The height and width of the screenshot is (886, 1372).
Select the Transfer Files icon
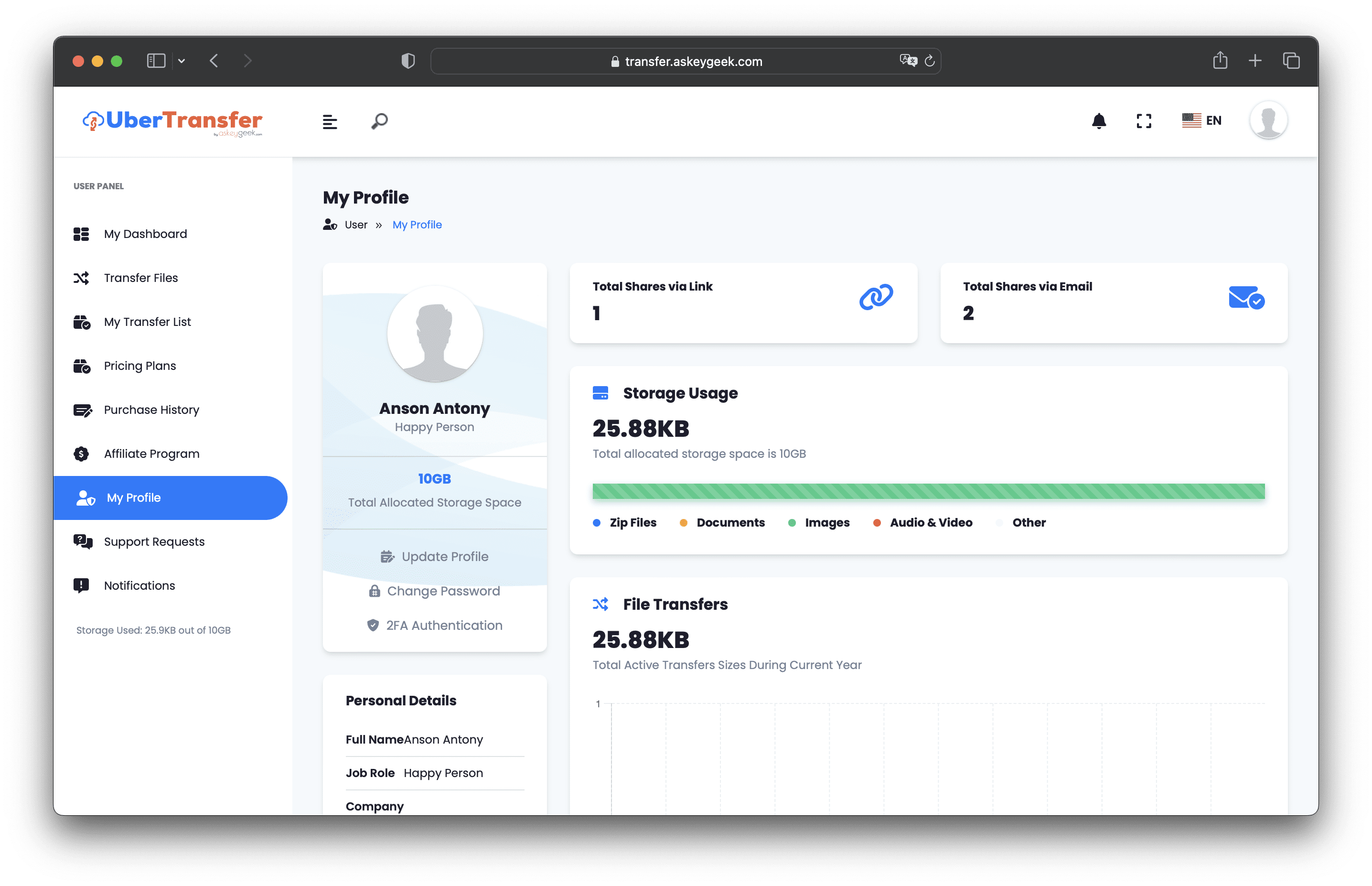(x=82, y=278)
